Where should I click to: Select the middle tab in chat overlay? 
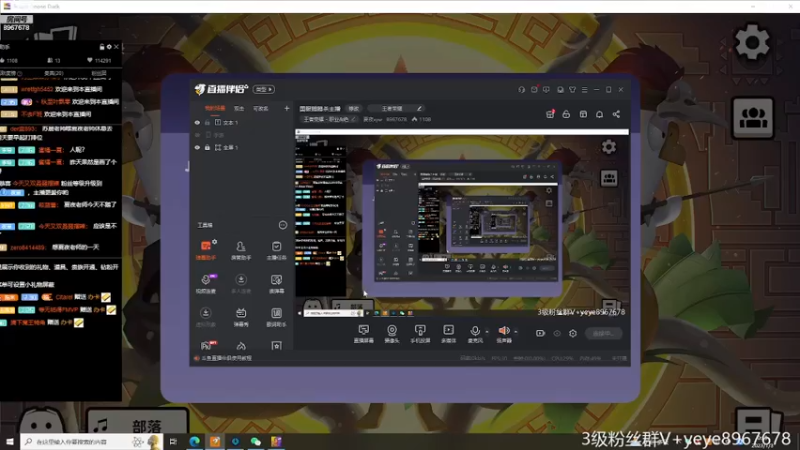tap(54, 73)
